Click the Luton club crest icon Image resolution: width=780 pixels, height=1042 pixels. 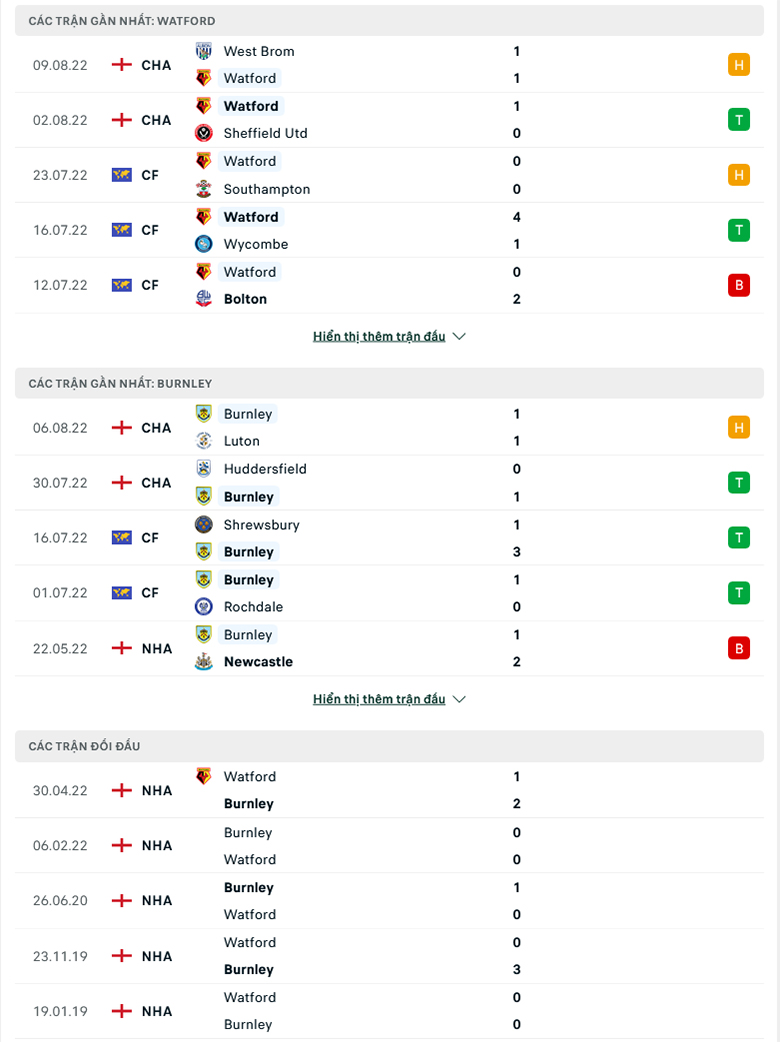204,441
